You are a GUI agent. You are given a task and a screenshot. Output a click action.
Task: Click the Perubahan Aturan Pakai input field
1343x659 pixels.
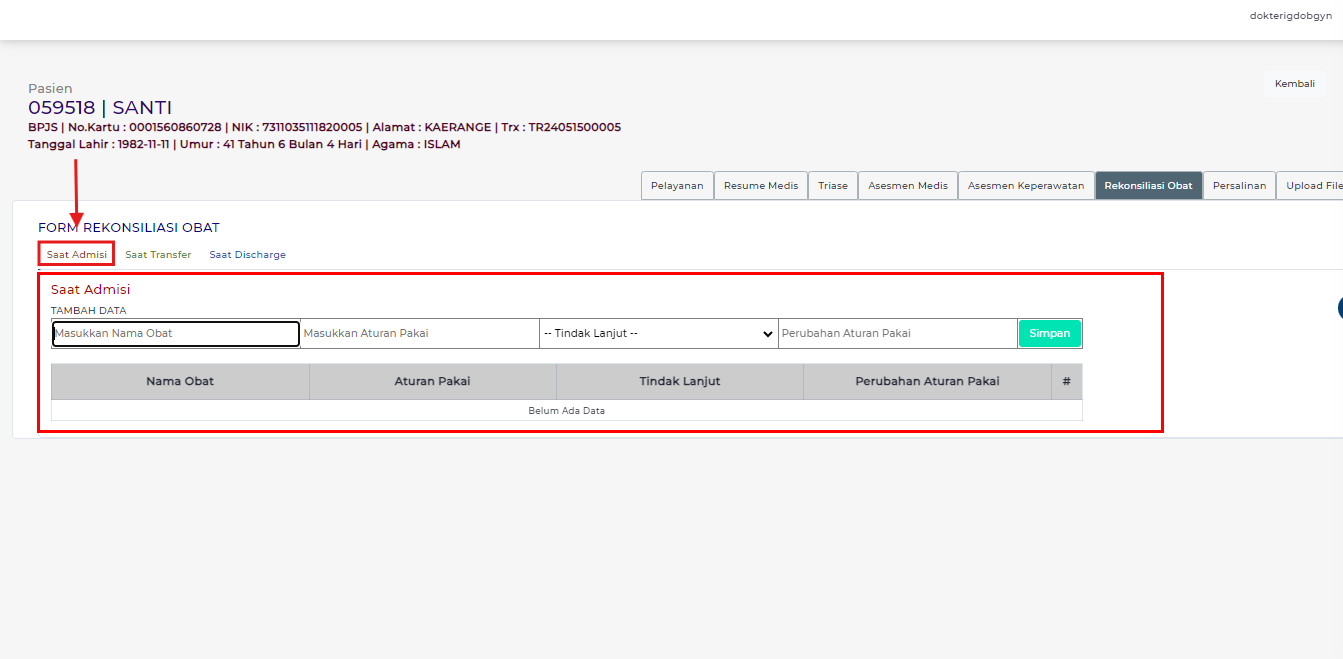point(897,334)
